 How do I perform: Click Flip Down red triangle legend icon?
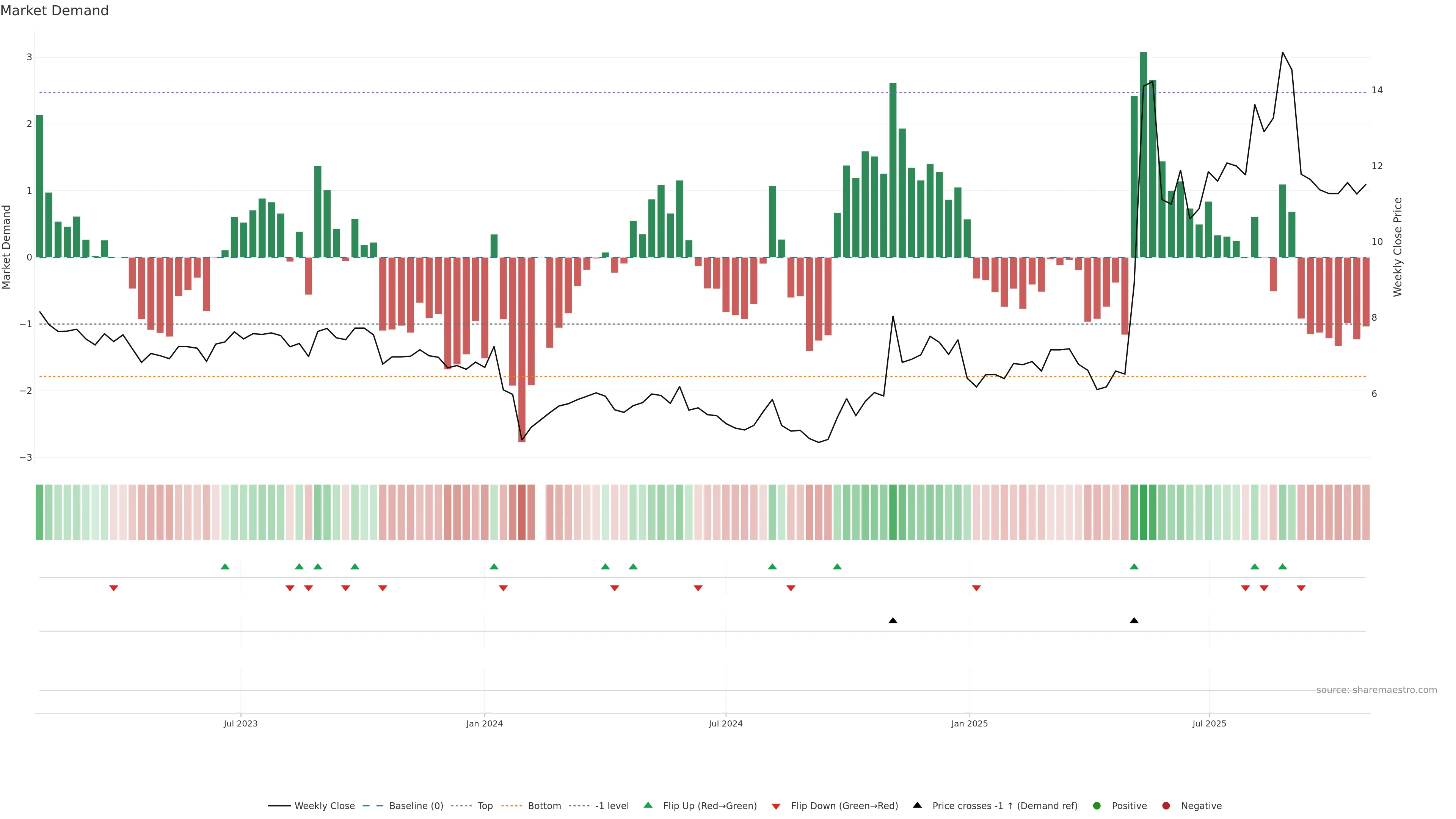tap(776, 806)
